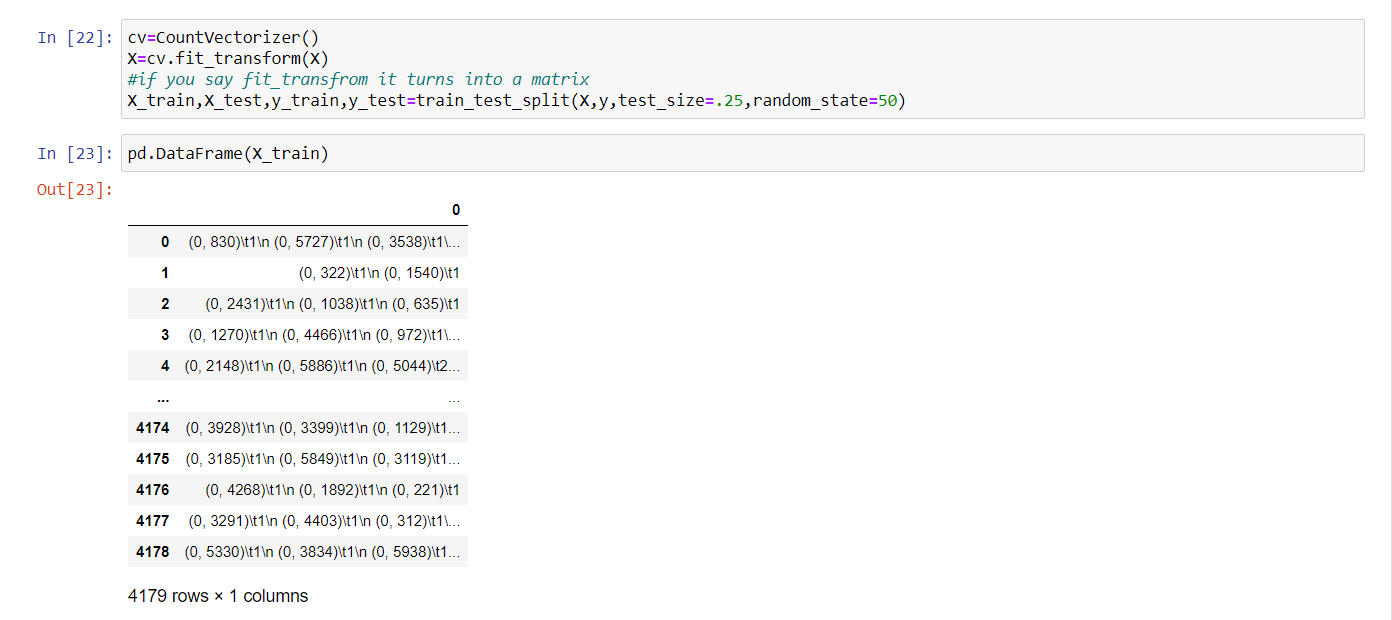Click the code cell containing cv=CountVectorizer()
The height and width of the screenshot is (620, 1392).
click(742, 69)
